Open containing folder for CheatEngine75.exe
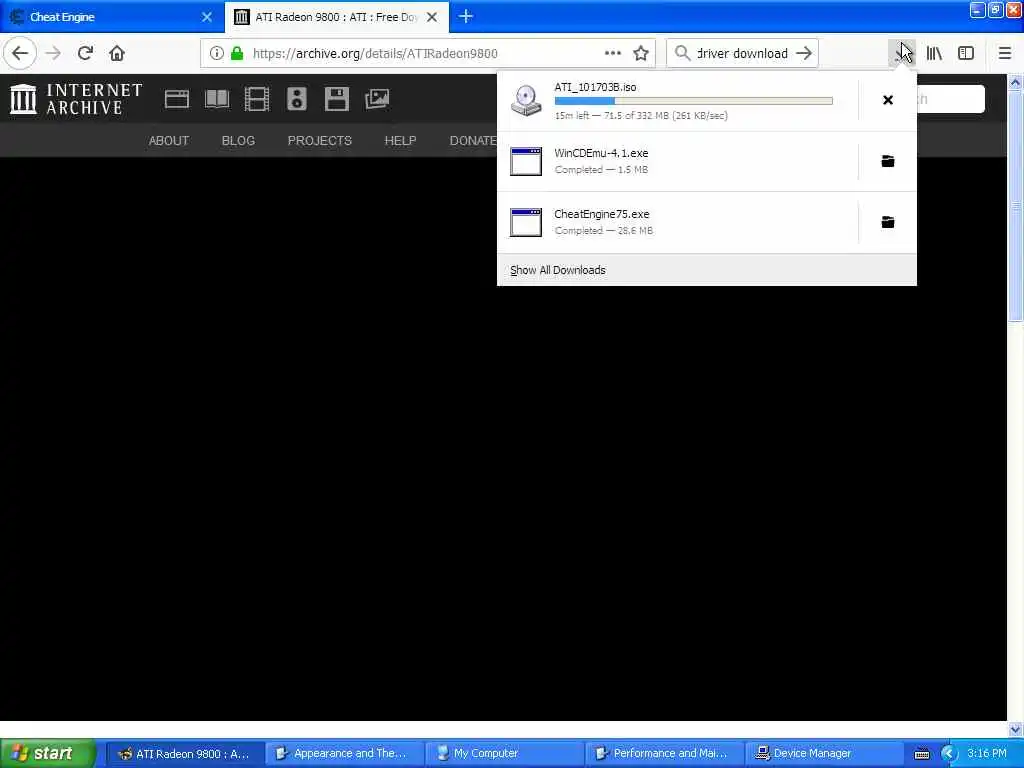 [x=888, y=222]
